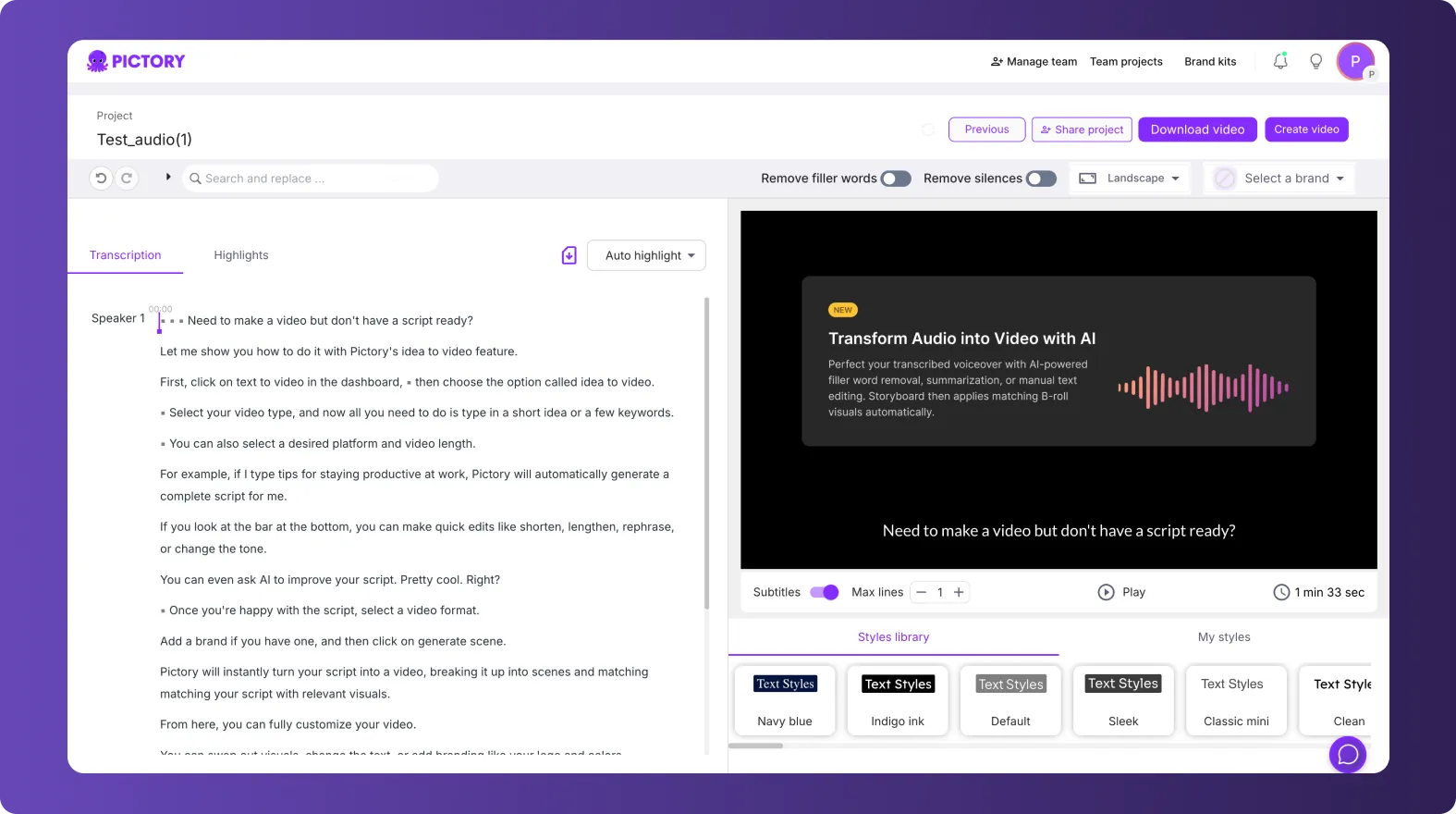Increase max lines with plus
The height and width of the screenshot is (814, 1456).
tap(959, 592)
